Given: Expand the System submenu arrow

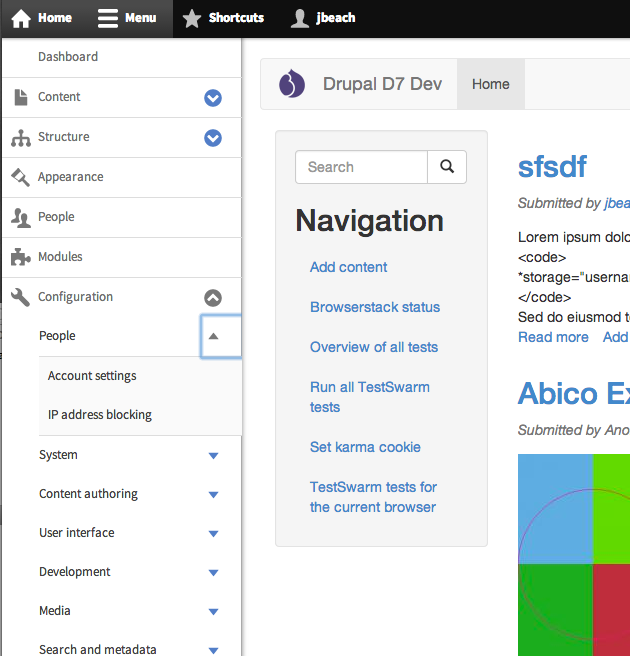Looking at the screenshot, I should (x=213, y=456).
